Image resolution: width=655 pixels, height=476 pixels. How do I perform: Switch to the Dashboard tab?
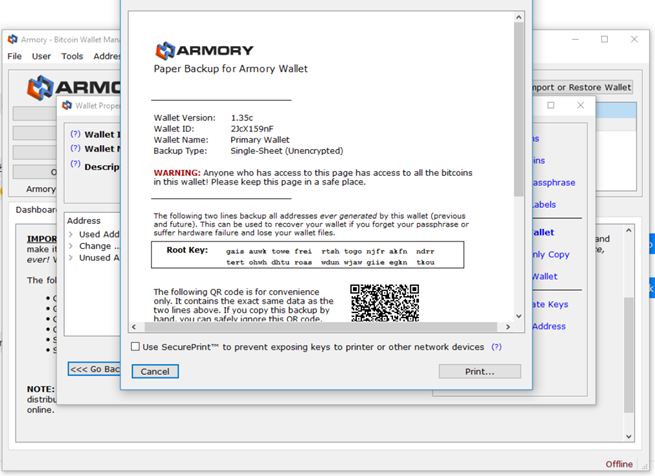(36, 210)
